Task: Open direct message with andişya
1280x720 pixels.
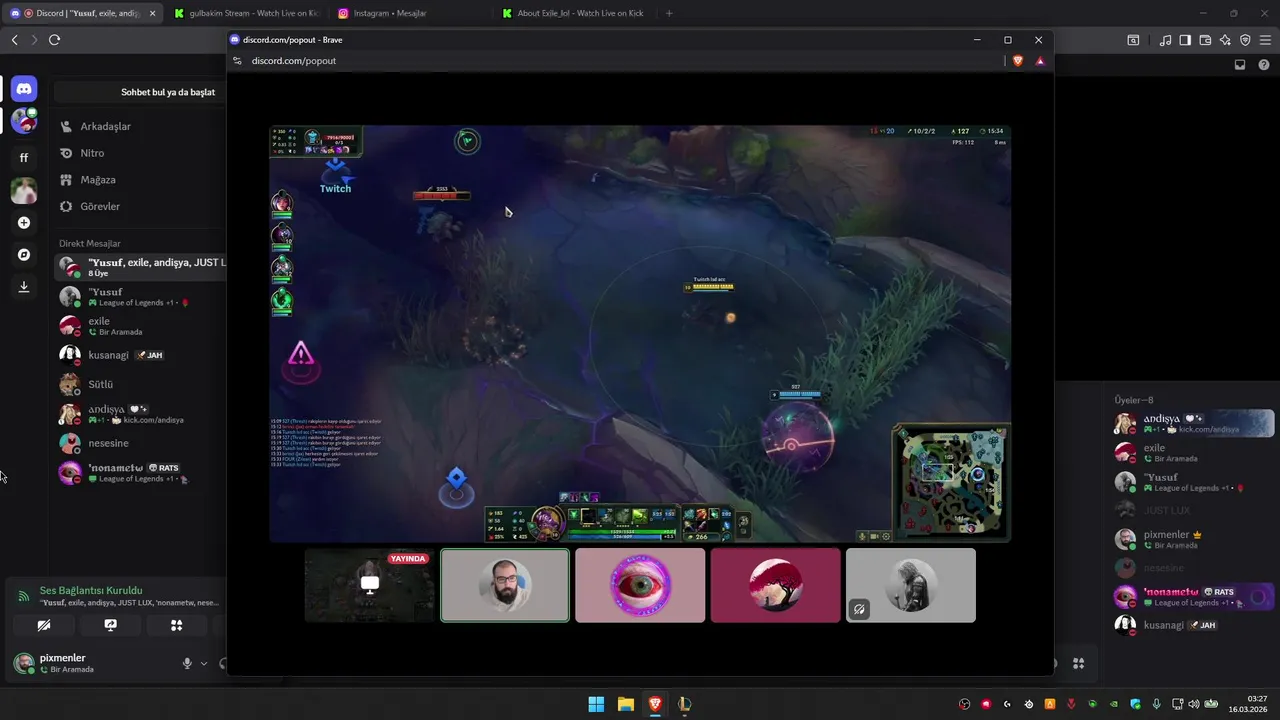Action: point(139,414)
